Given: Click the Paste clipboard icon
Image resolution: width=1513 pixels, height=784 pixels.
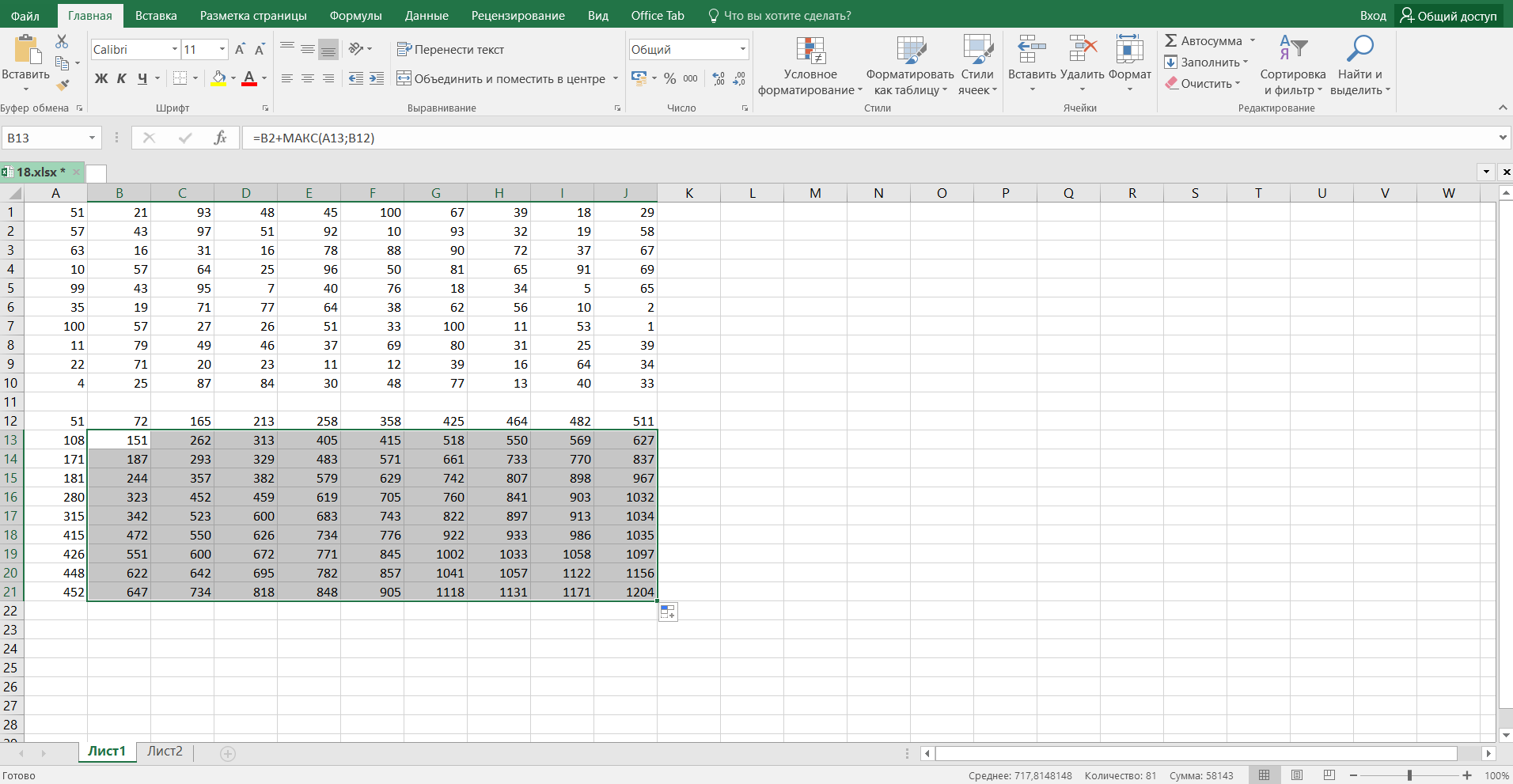Looking at the screenshot, I should tap(26, 49).
